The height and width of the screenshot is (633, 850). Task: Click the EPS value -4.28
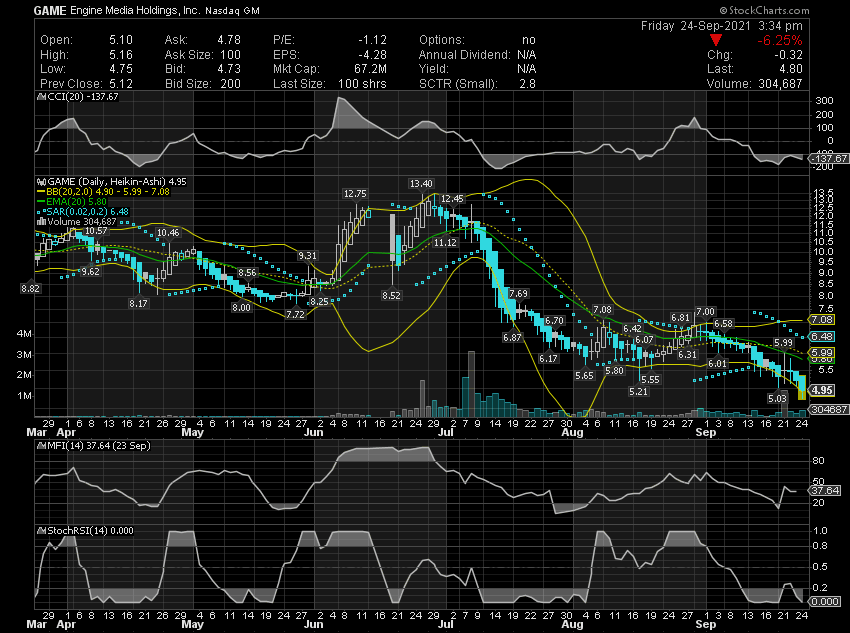pos(372,55)
